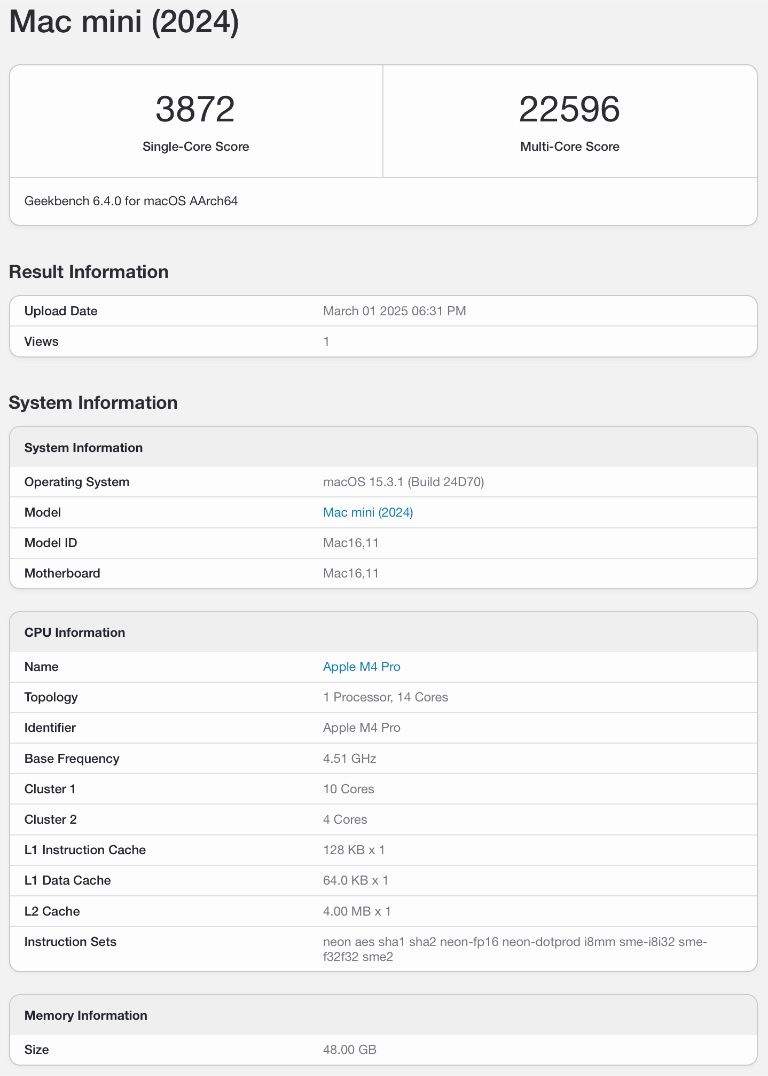Select the 4.51 GHz value

[349, 759]
